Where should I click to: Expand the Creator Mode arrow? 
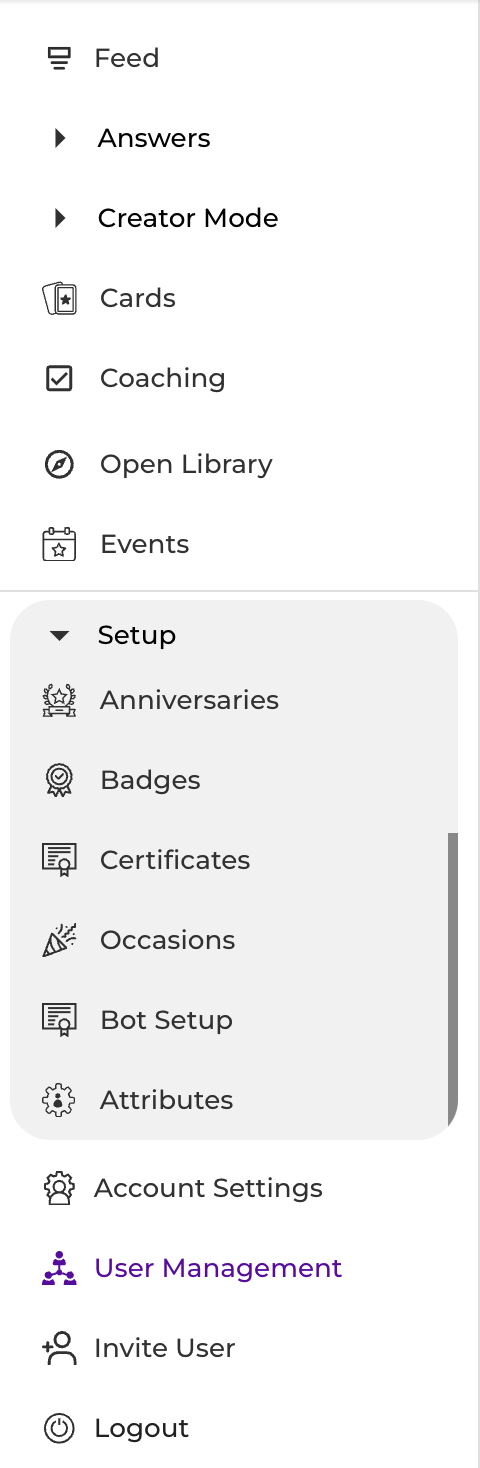point(60,218)
